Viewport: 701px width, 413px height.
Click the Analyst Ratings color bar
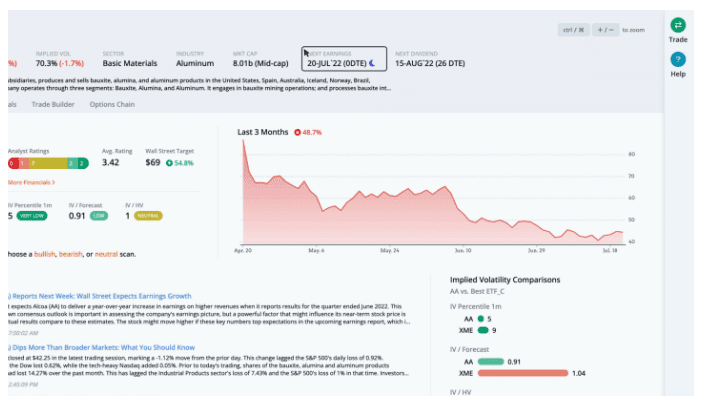(x=47, y=162)
